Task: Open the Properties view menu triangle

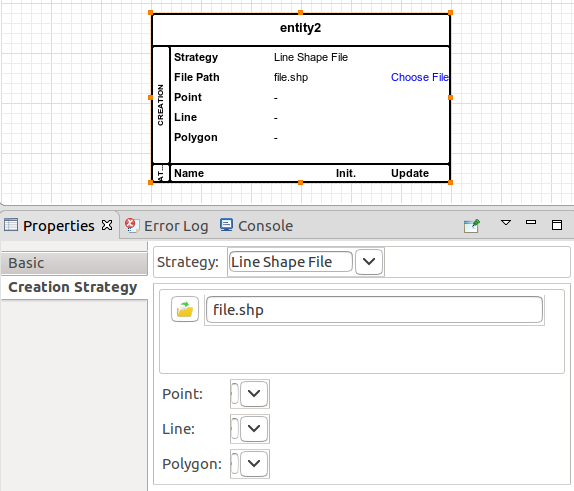Action: pyautogui.click(x=506, y=222)
